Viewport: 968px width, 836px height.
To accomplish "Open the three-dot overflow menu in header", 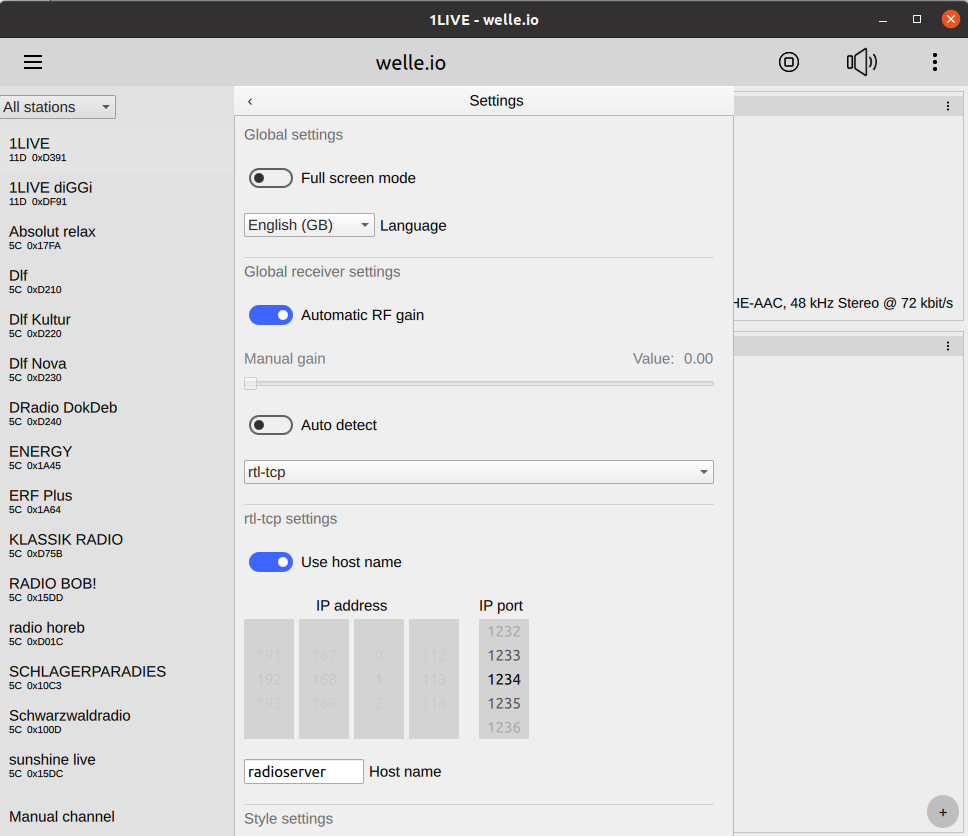I will [935, 62].
